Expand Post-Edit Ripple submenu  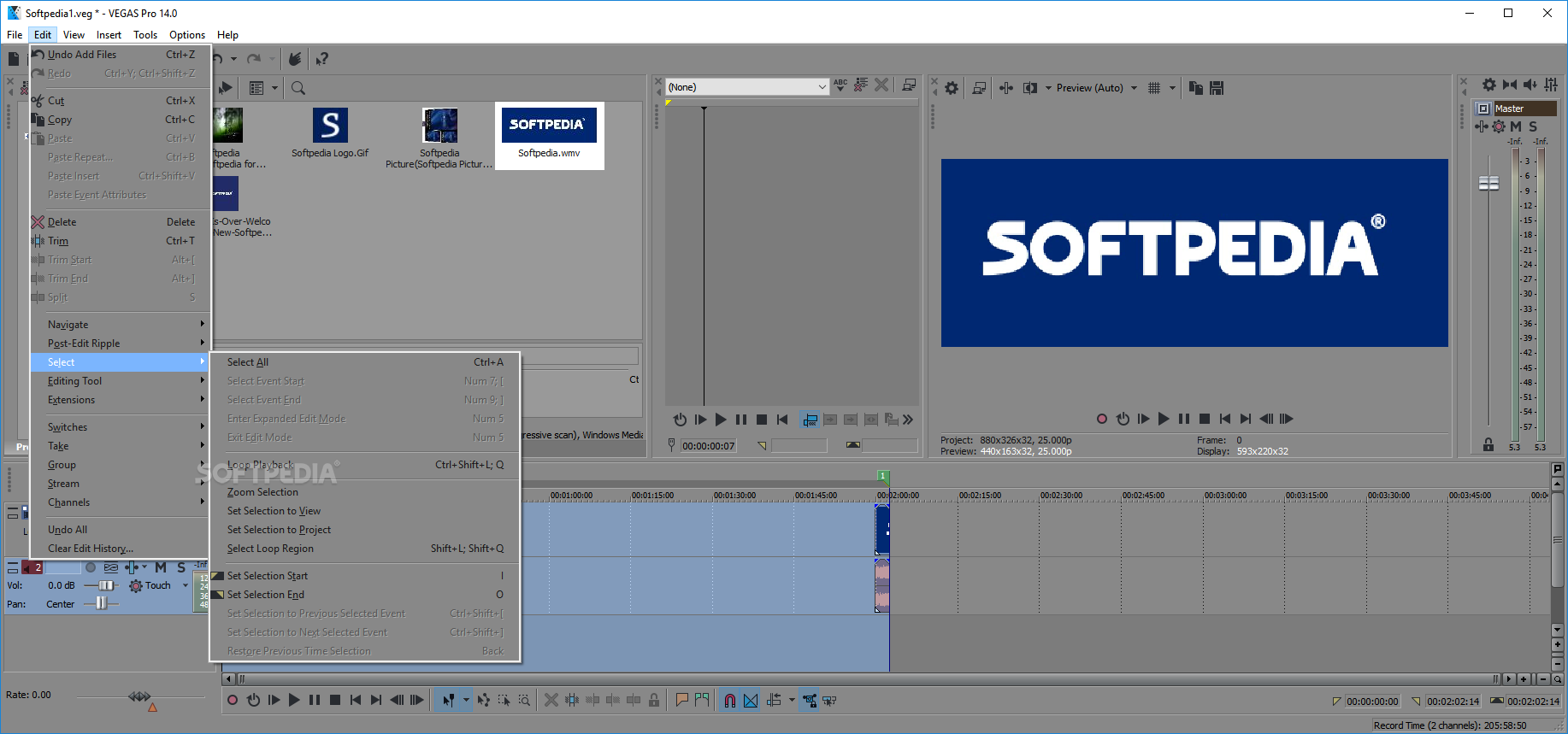120,344
